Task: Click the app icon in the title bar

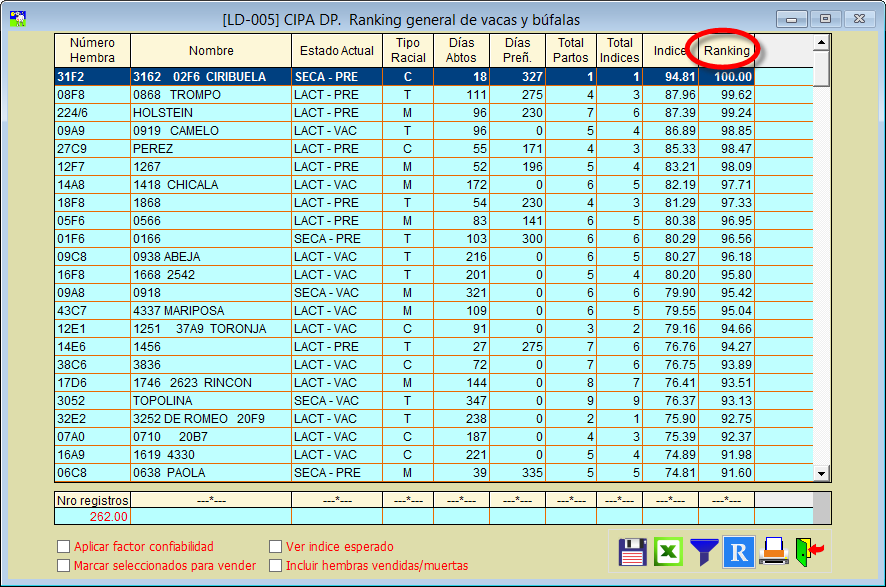Action: (x=17, y=18)
